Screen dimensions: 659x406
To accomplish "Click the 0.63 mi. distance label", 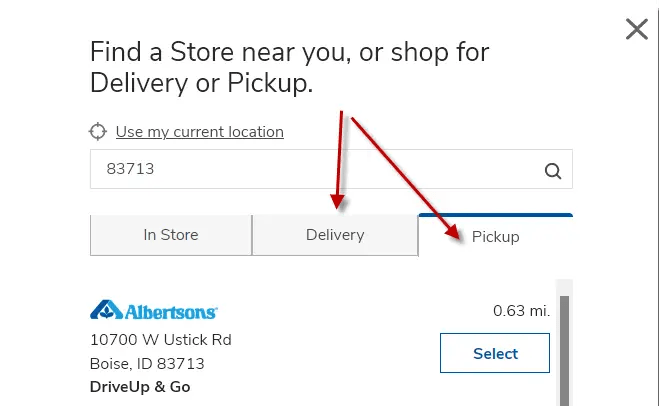I will pos(521,311).
